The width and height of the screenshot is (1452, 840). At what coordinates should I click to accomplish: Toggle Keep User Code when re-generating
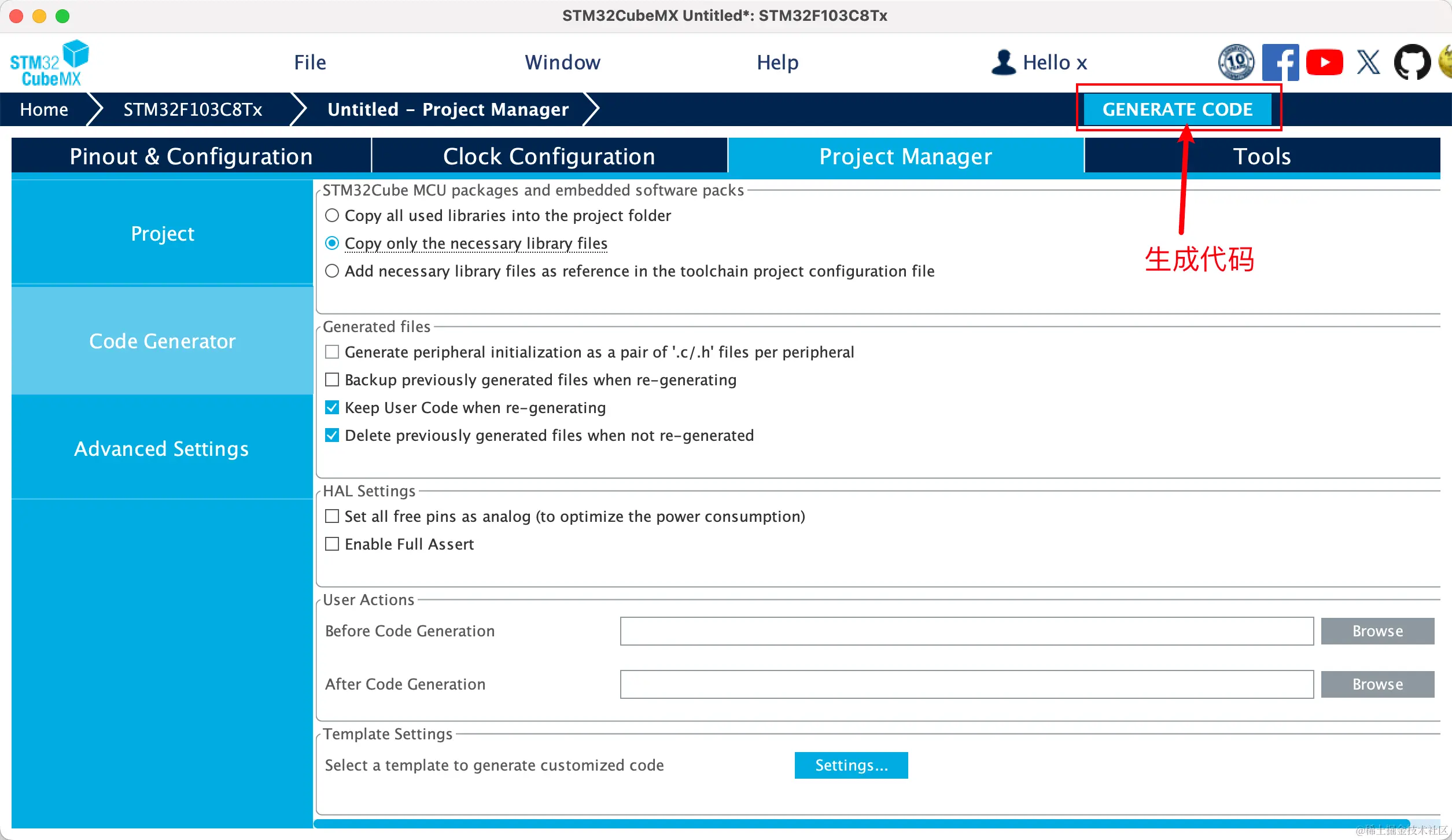[x=332, y=407]
